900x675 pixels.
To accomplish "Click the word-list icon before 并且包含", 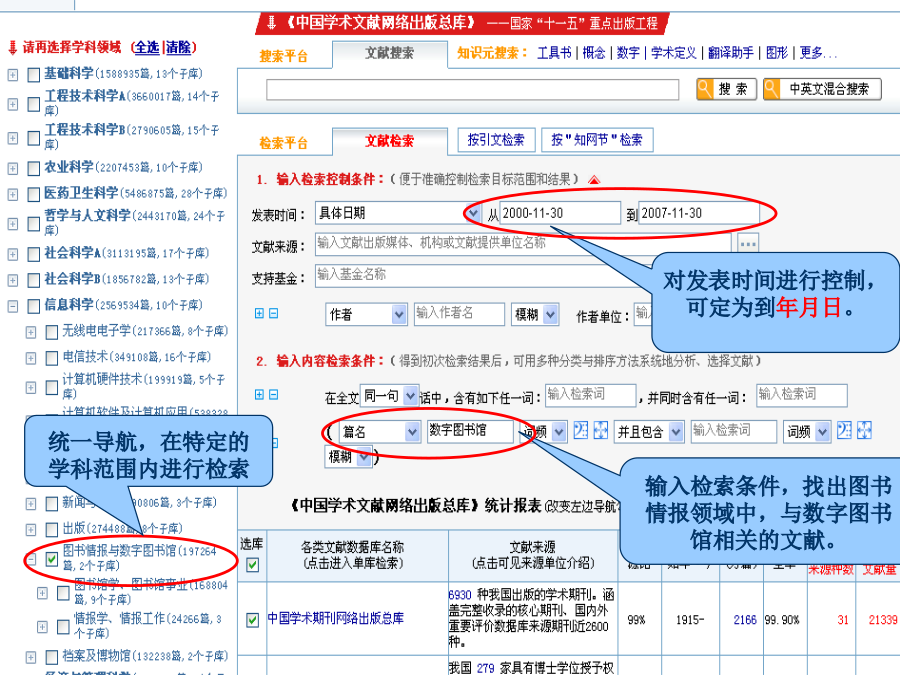I will [x=581, y=430].
